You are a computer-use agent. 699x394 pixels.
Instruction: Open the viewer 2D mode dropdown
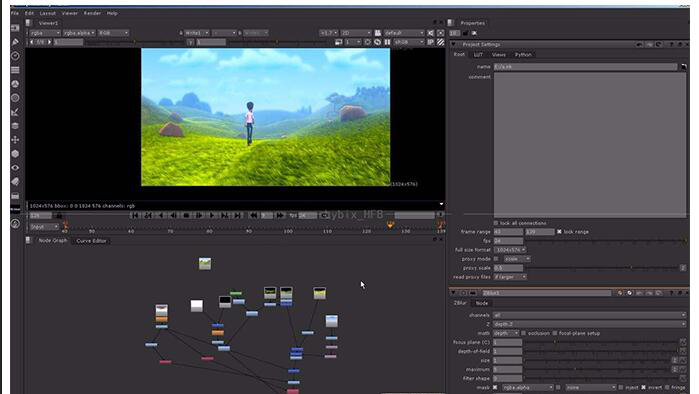pyautogui.click(x=356, y=33)
